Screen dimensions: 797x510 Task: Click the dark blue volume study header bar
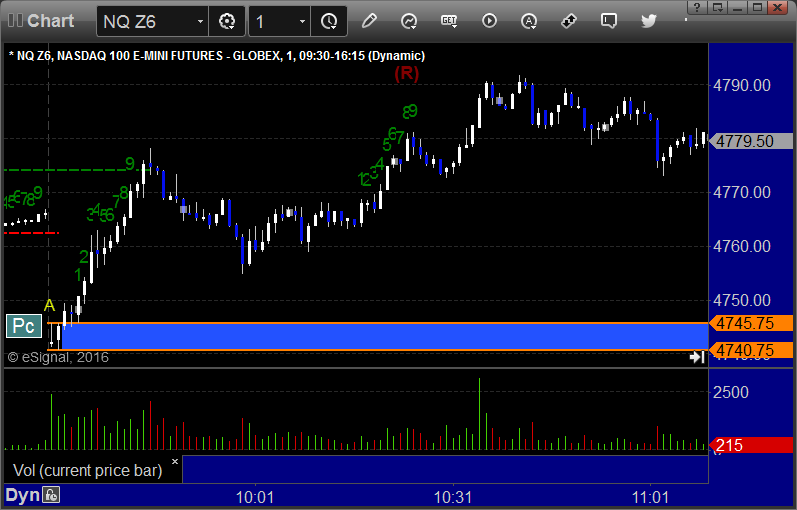(445, 469)
